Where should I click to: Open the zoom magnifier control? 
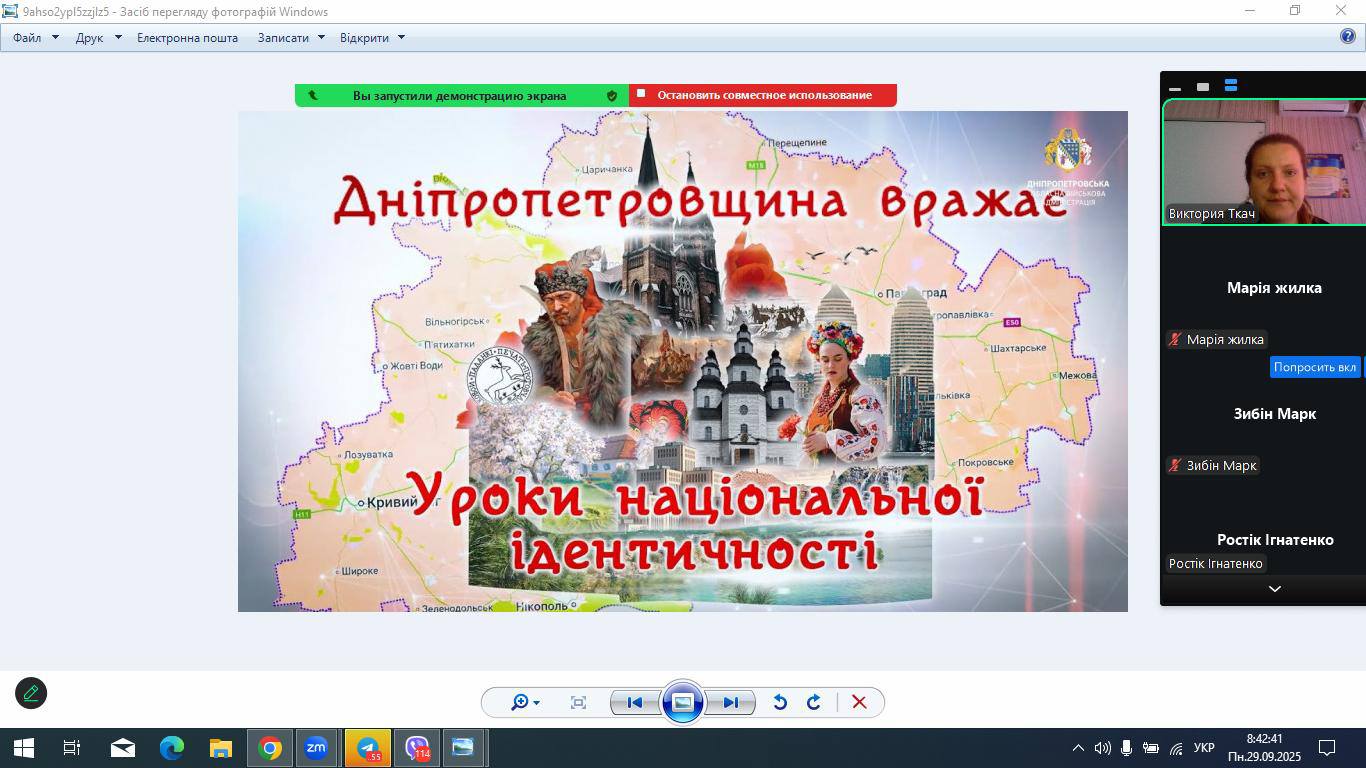[524, 702]
